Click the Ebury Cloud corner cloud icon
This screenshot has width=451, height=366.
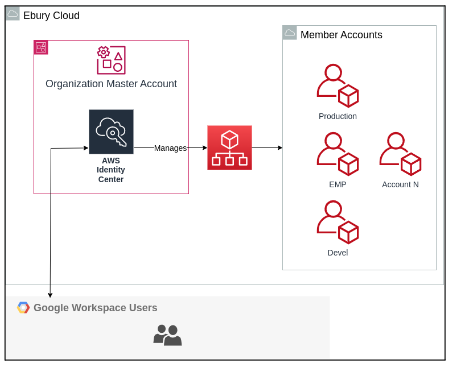coord(13,14)
